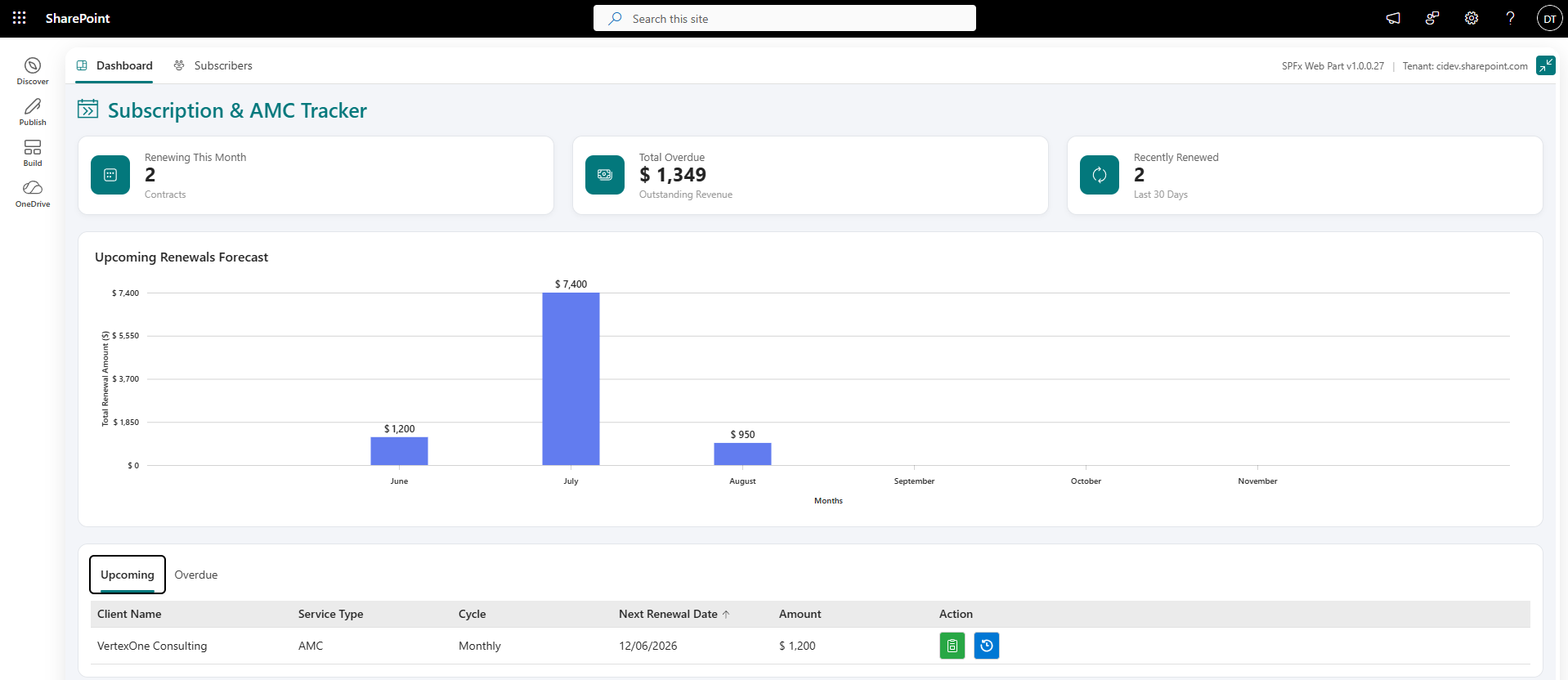Select the Overdue tab
1568x680 pixels.
point(196,575)
